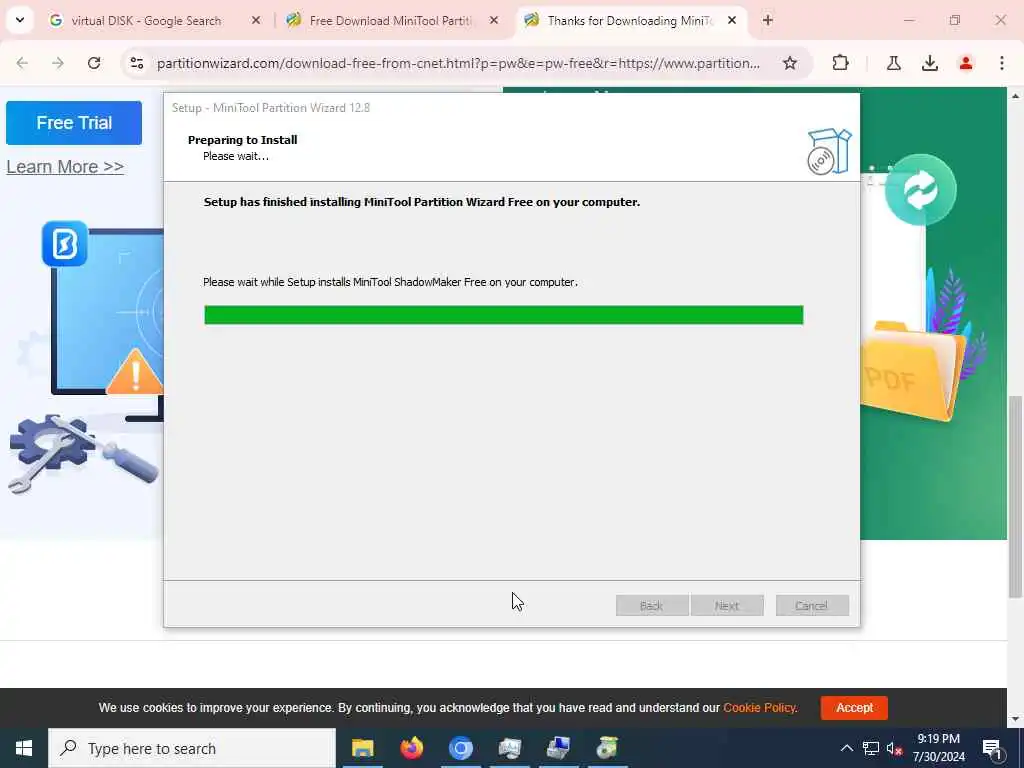
Task: Open the Chrome profile avatar
Action: tap(966, 63)
